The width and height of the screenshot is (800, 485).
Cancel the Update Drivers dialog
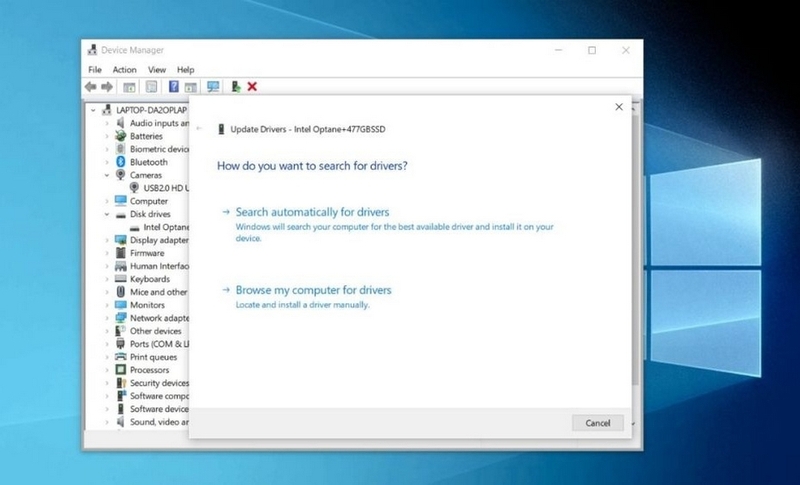click(x=597, y=423)
